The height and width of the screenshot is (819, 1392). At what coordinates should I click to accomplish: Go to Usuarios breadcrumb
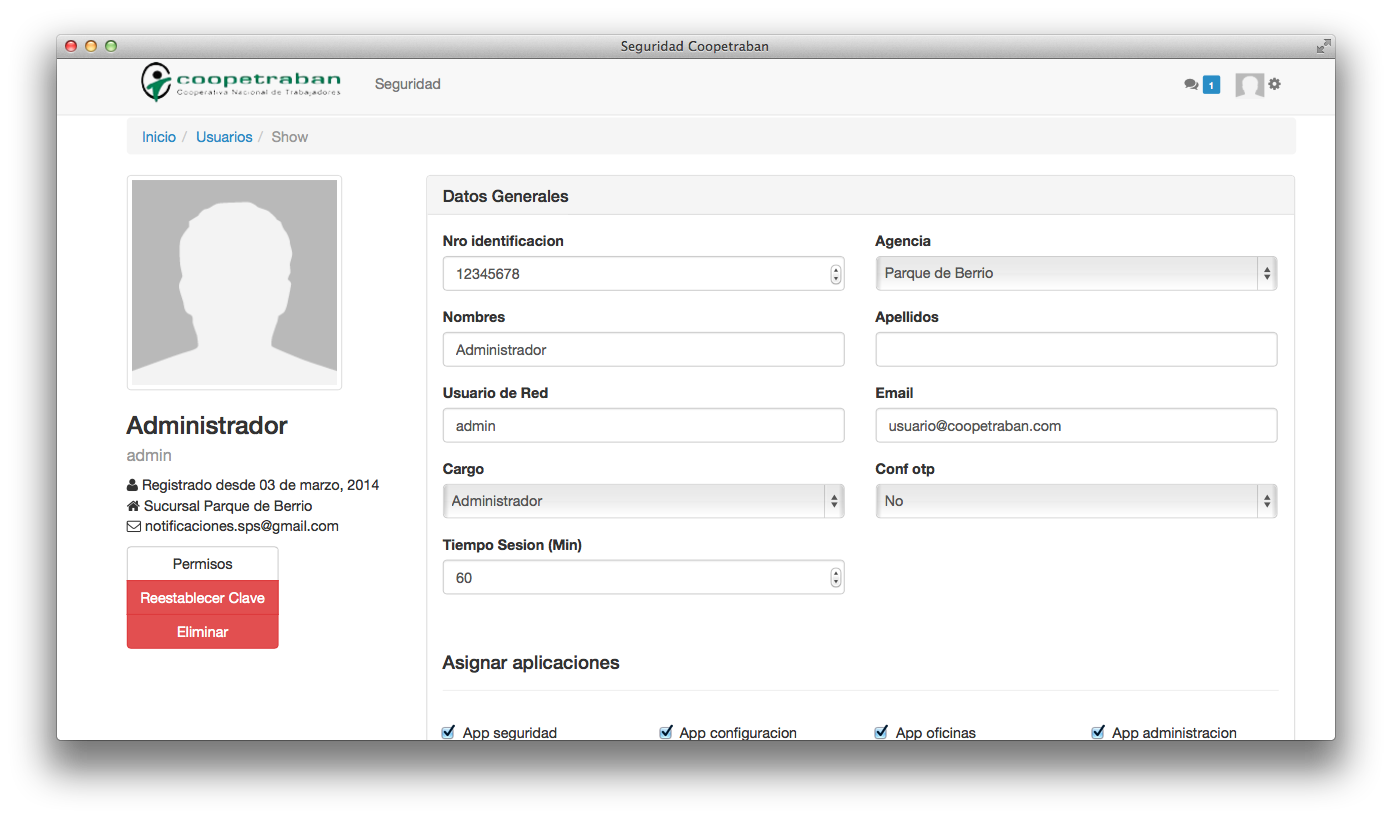[x=224, y=137]
